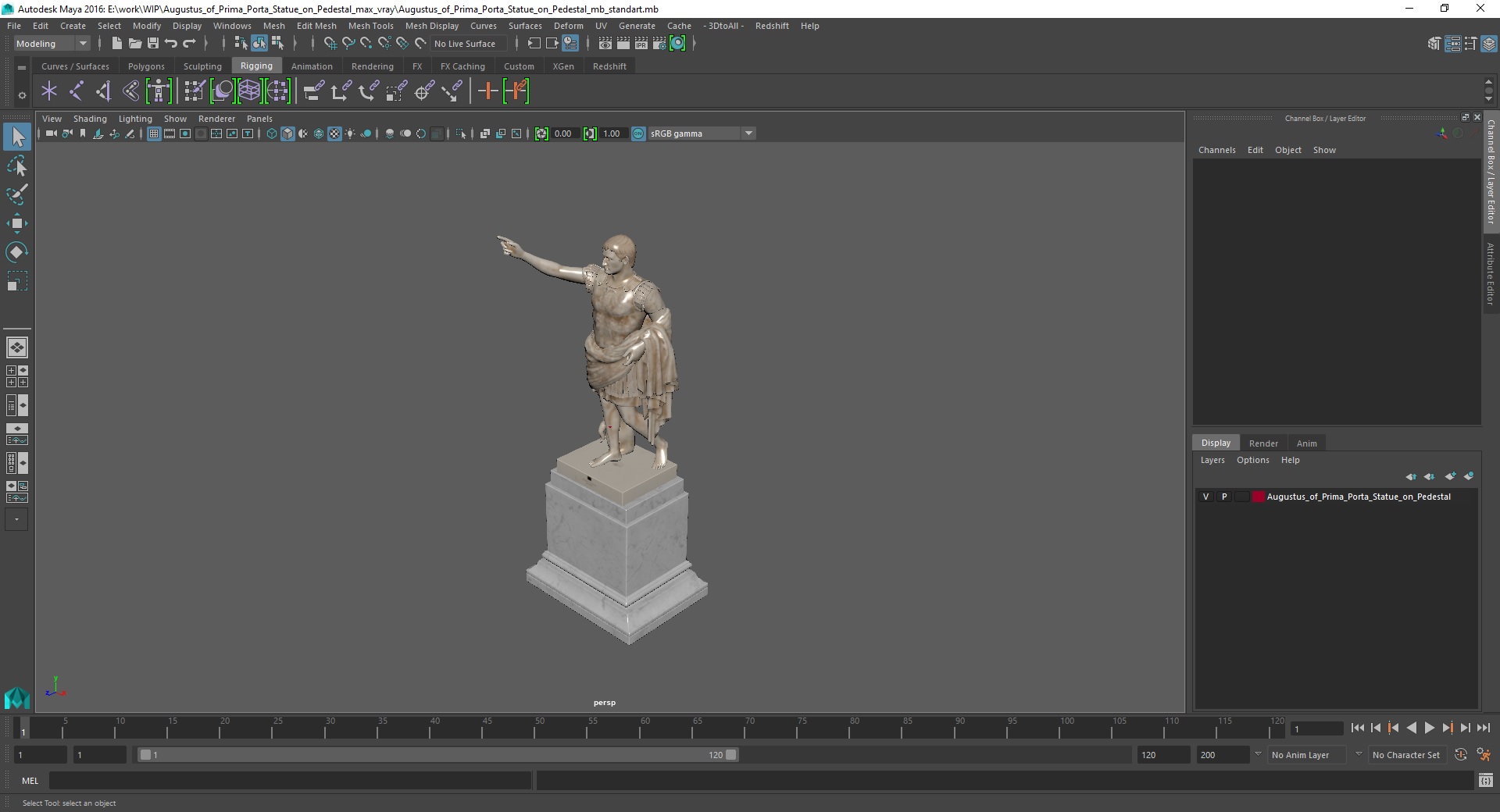Open the IPR render icon
Screen dimensions: 1500x812
(x=641, y=44)
